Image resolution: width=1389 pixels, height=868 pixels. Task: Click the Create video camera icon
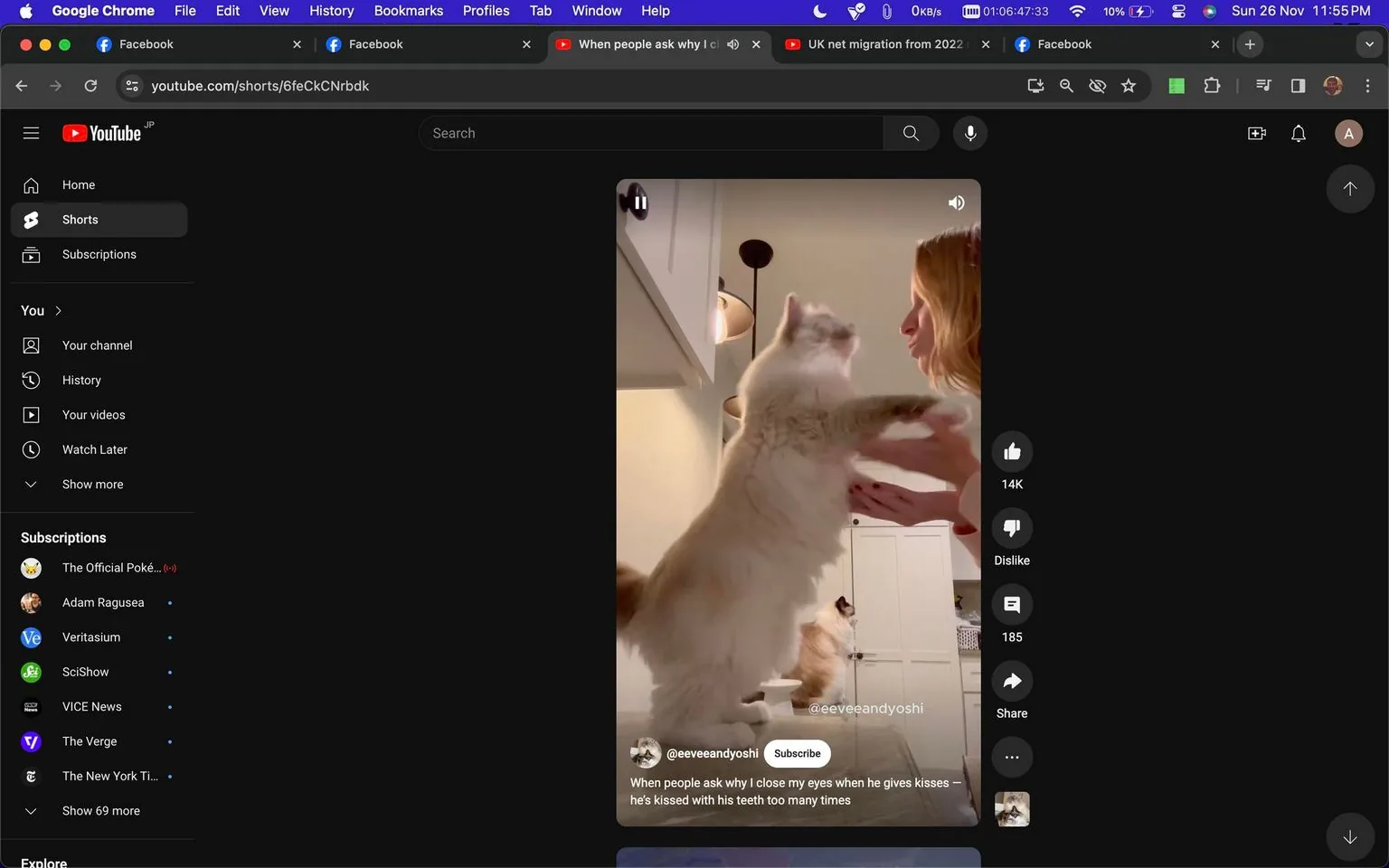[x=1256, y=133]
